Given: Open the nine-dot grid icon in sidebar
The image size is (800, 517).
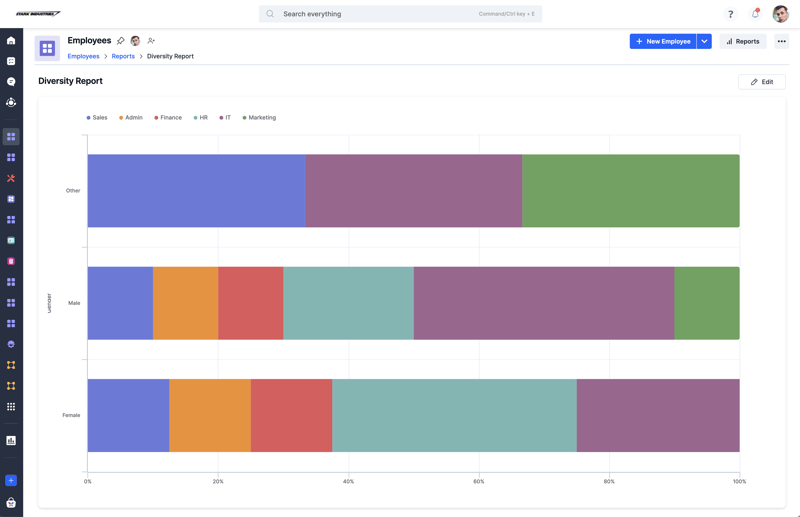Looking at the screenshot, I should coord(11,407).
